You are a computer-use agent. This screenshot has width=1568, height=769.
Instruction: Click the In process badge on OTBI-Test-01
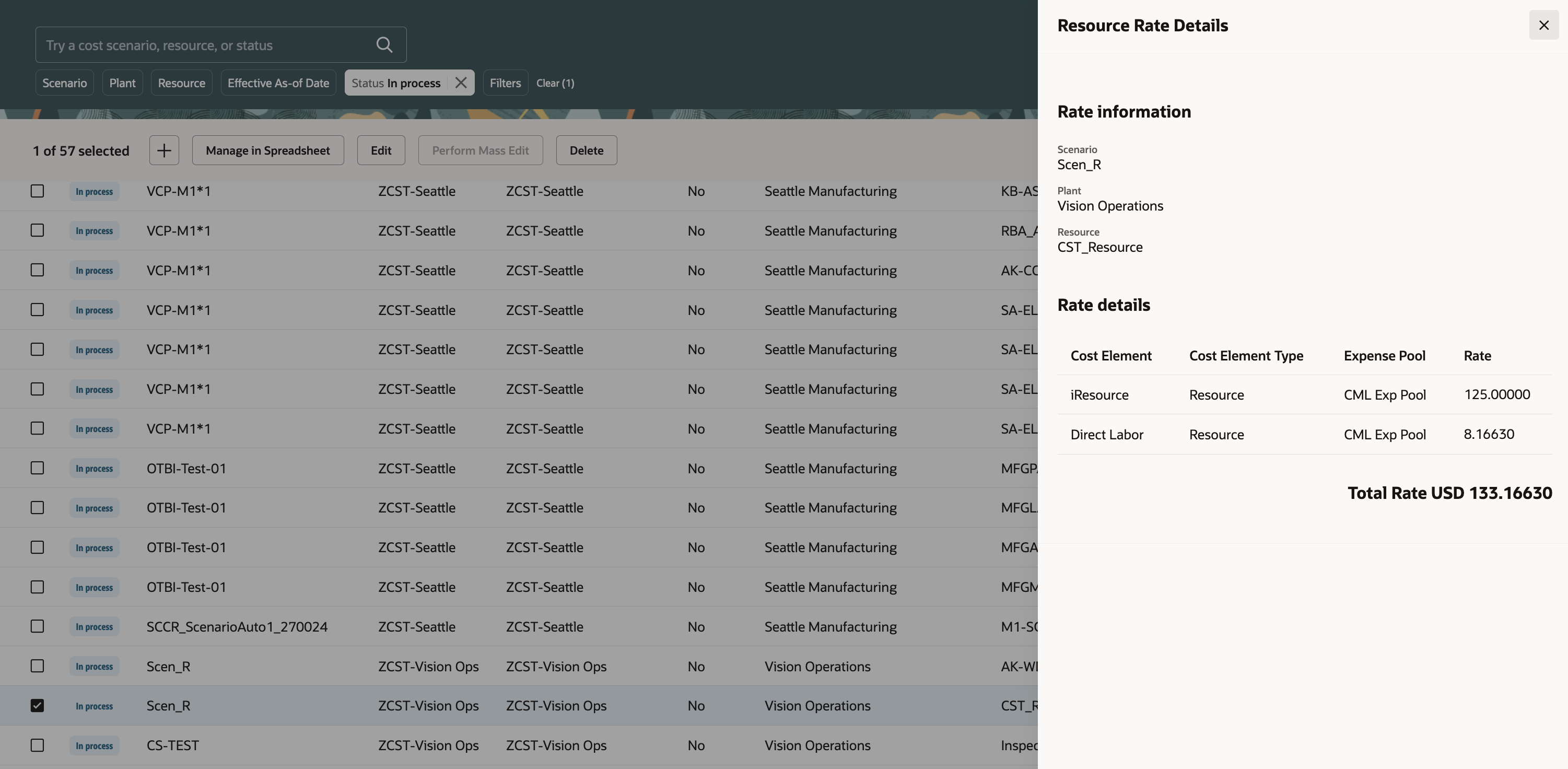93,468
